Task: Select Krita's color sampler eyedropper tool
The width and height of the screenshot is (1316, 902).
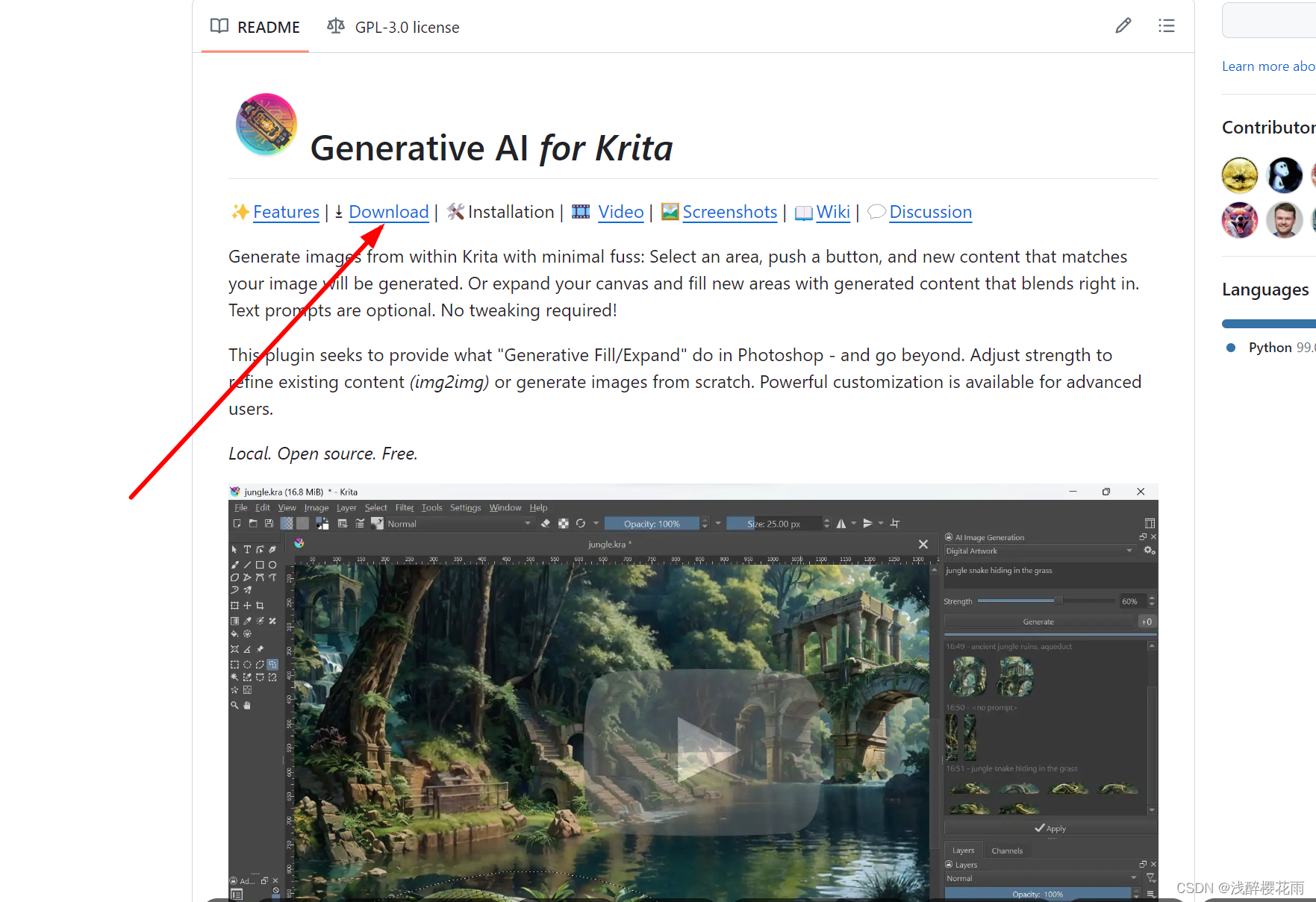Action: (x=247, y=621)
